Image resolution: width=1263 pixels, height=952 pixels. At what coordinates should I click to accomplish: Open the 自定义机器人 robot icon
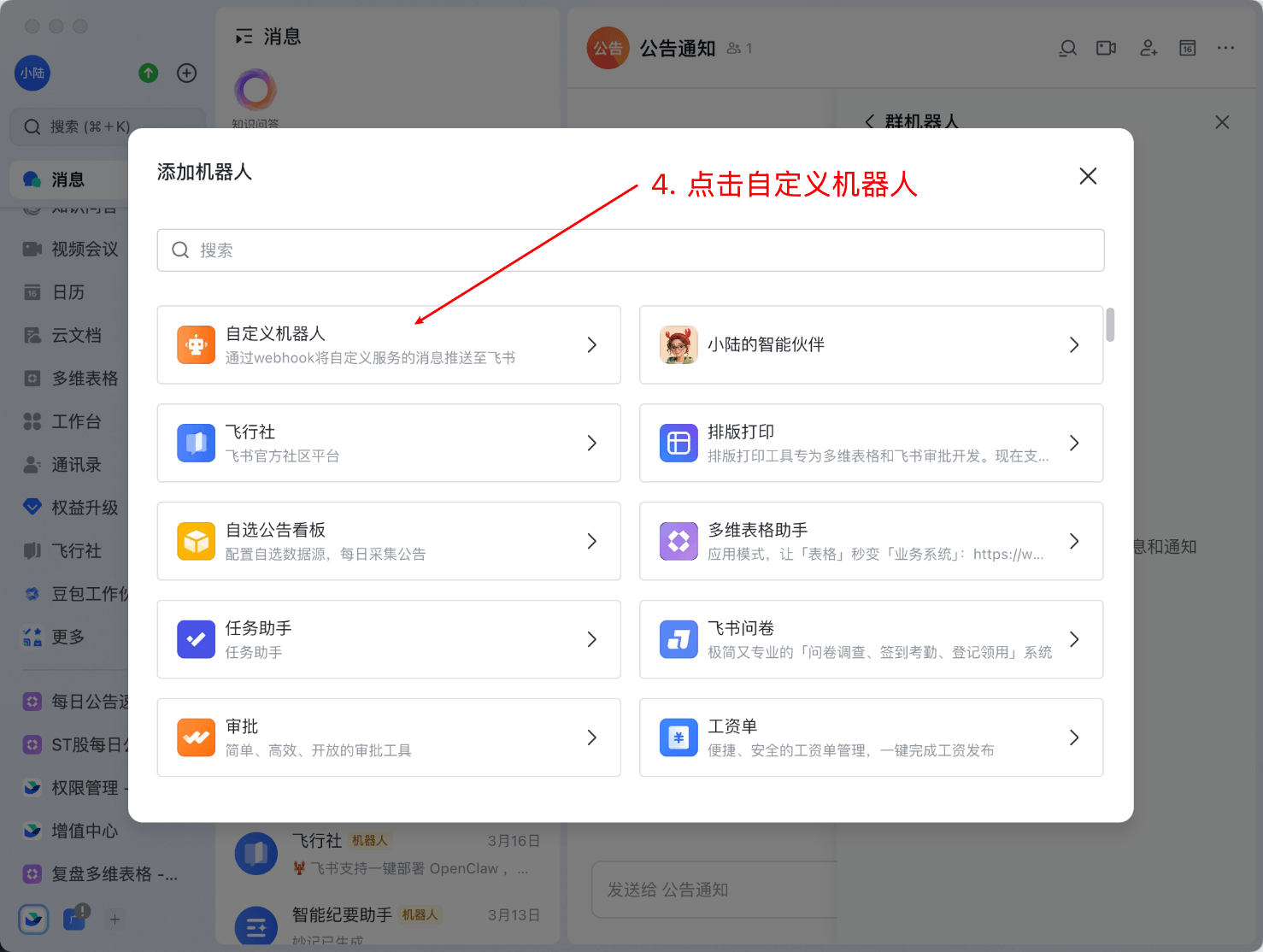click(196, 345)
